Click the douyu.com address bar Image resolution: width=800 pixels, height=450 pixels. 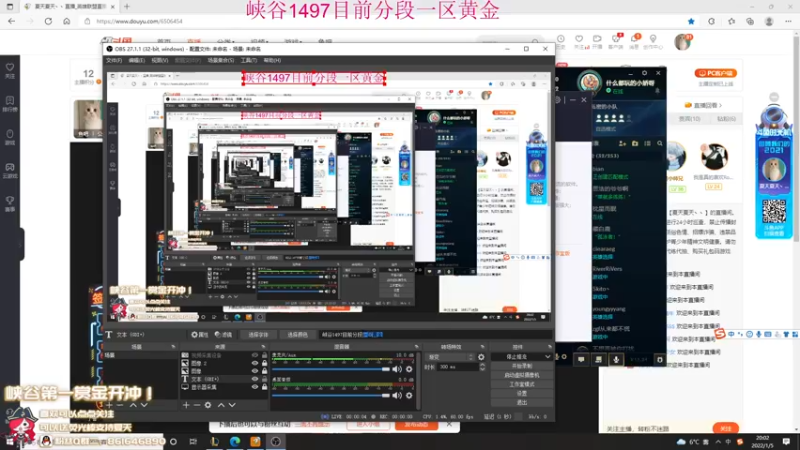tap(383, 21)
